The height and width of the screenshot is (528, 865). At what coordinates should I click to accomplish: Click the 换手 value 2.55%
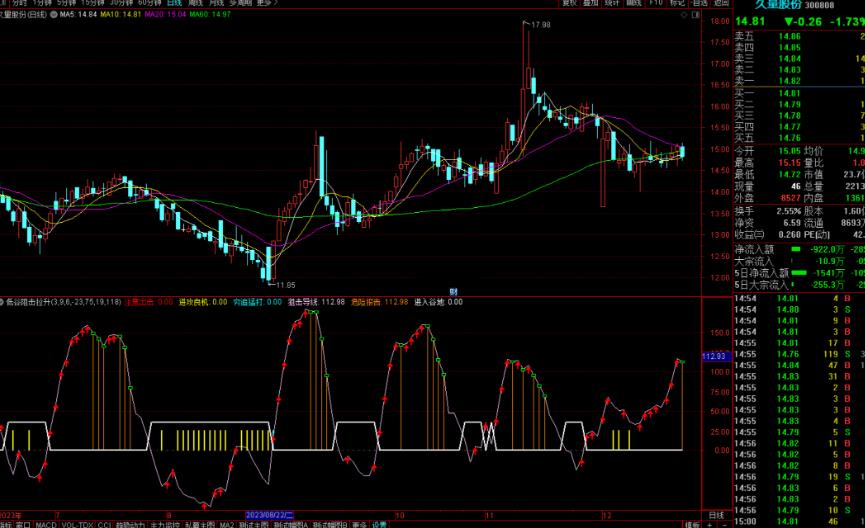pos(788,211)
